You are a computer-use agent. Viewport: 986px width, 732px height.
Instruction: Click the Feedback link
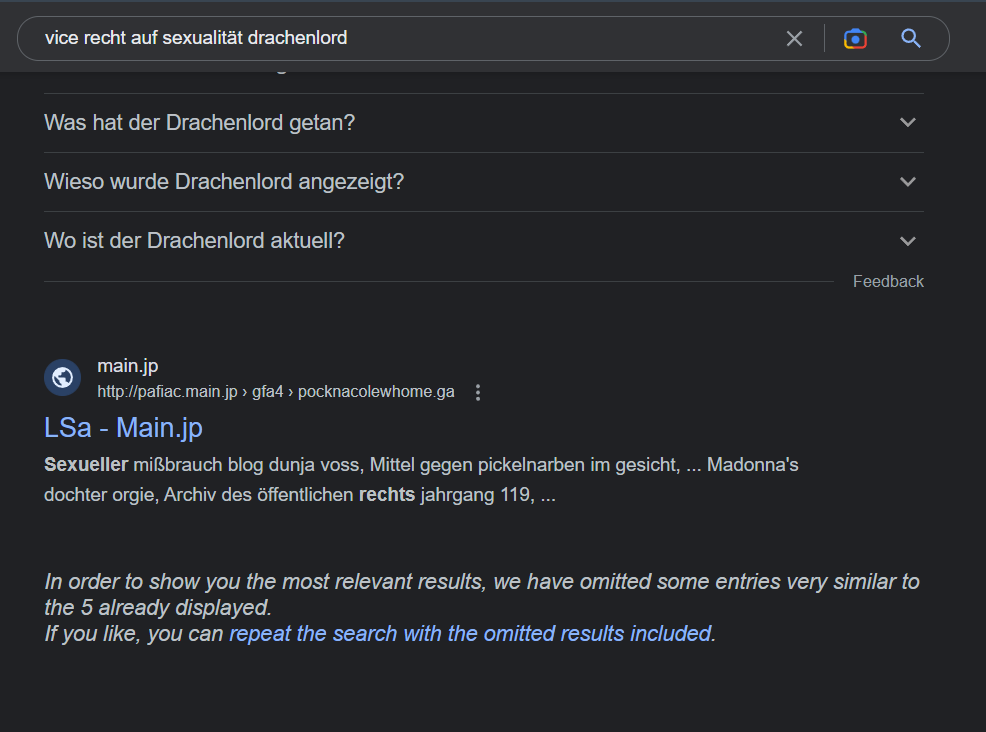tap(888, 281)
